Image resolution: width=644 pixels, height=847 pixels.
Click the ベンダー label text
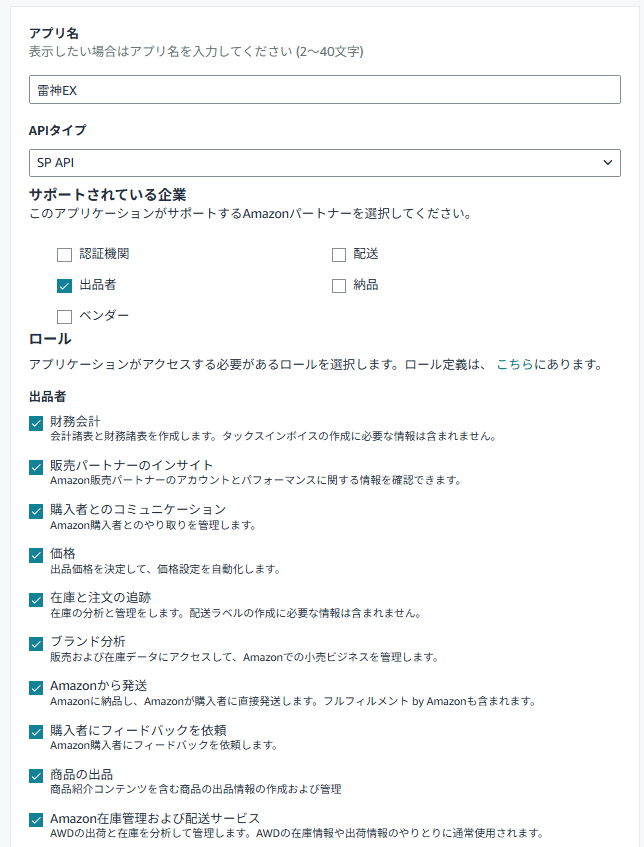pos(104,315)
